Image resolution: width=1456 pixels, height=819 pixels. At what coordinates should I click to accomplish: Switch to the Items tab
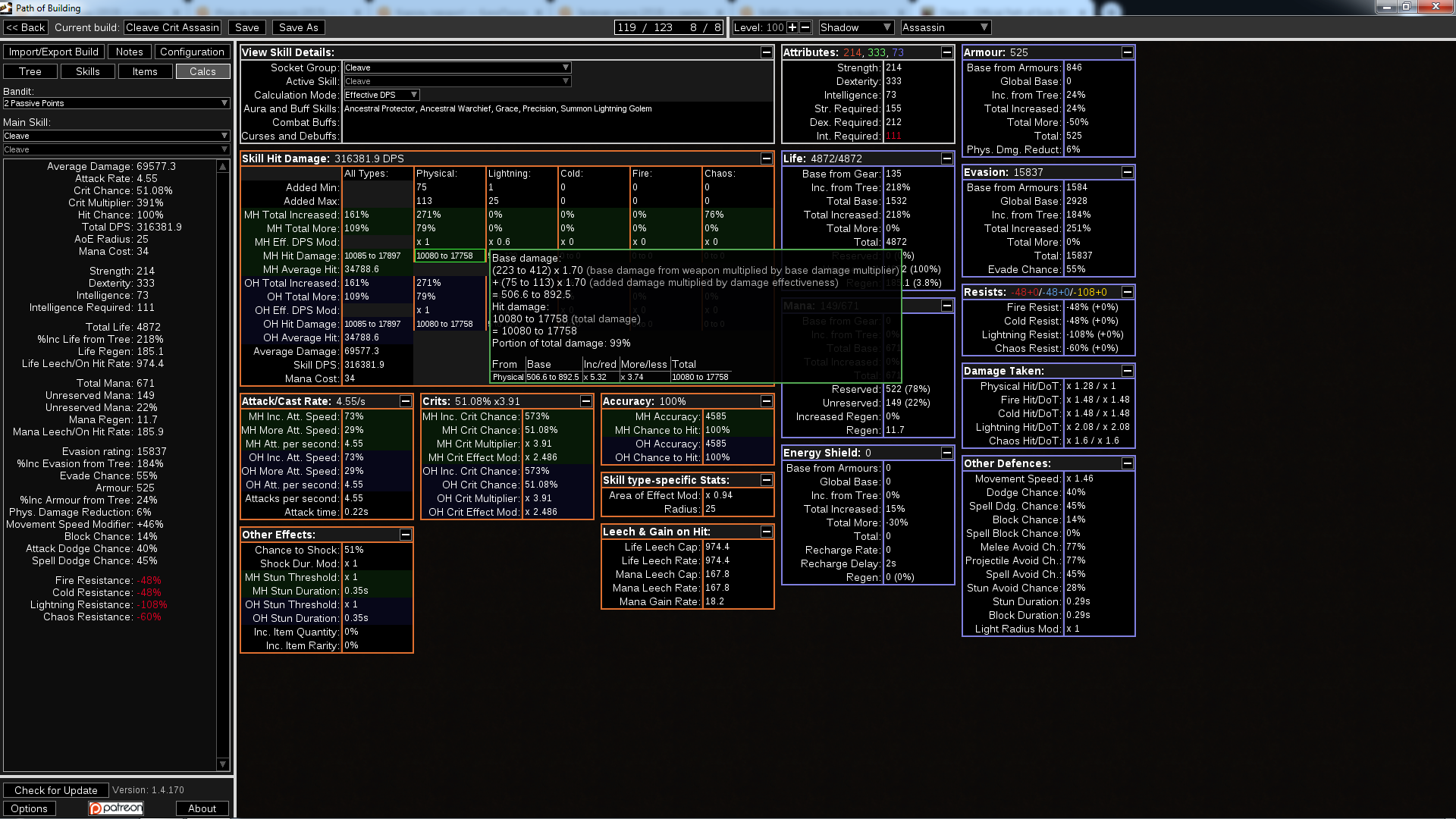(145, 71)
